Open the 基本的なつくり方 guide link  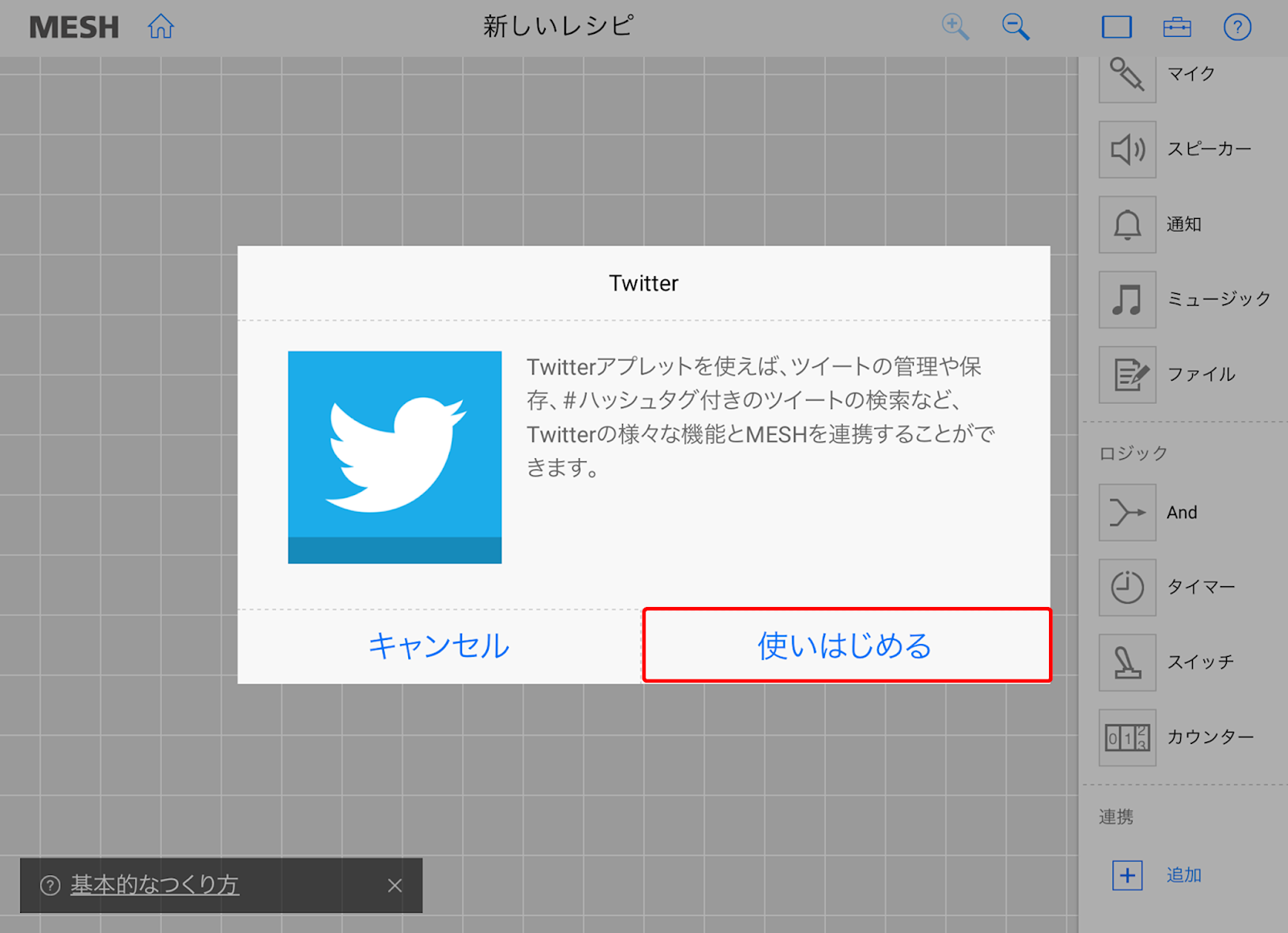coord(155,885)
